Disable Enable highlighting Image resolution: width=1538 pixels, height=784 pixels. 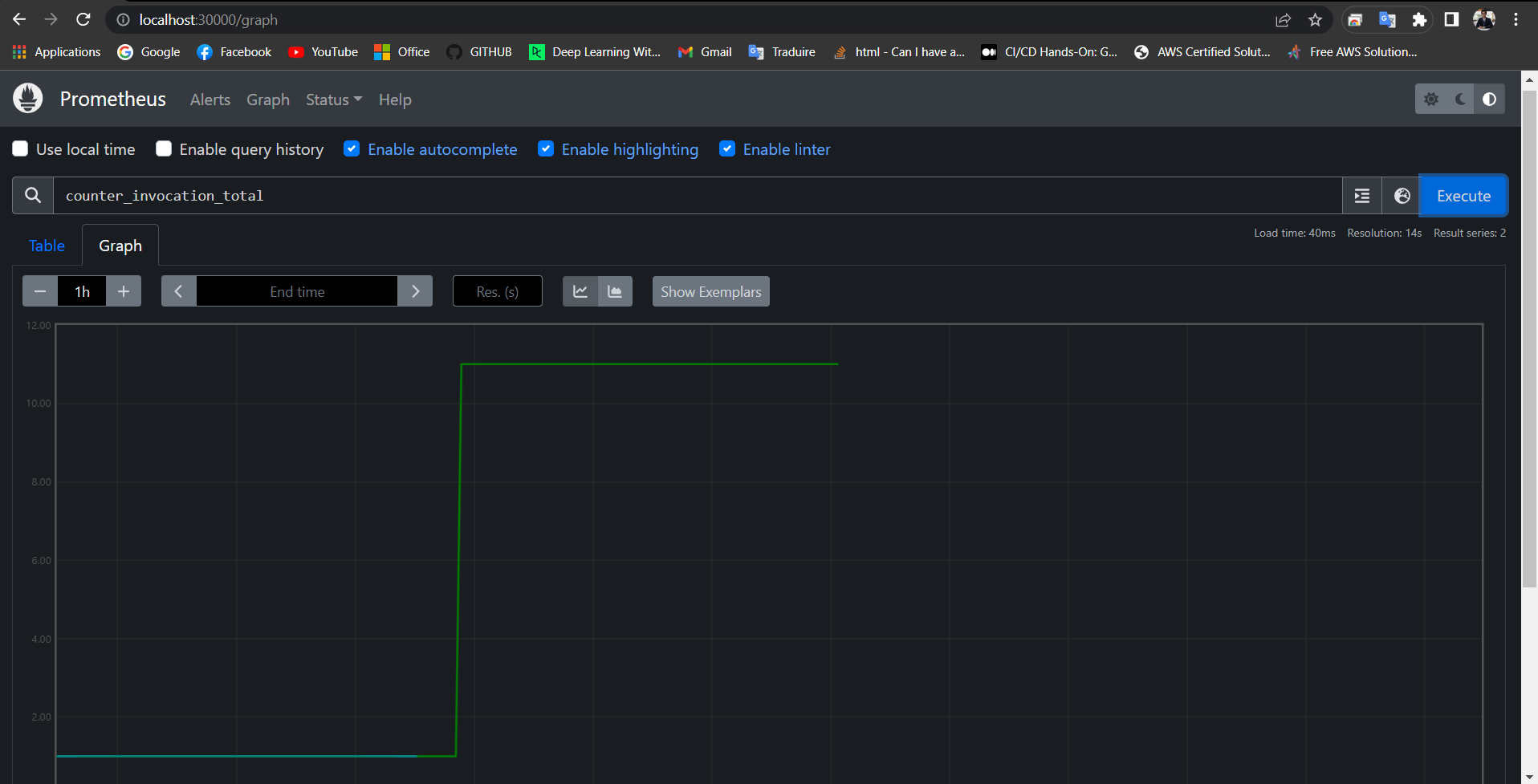546,148
